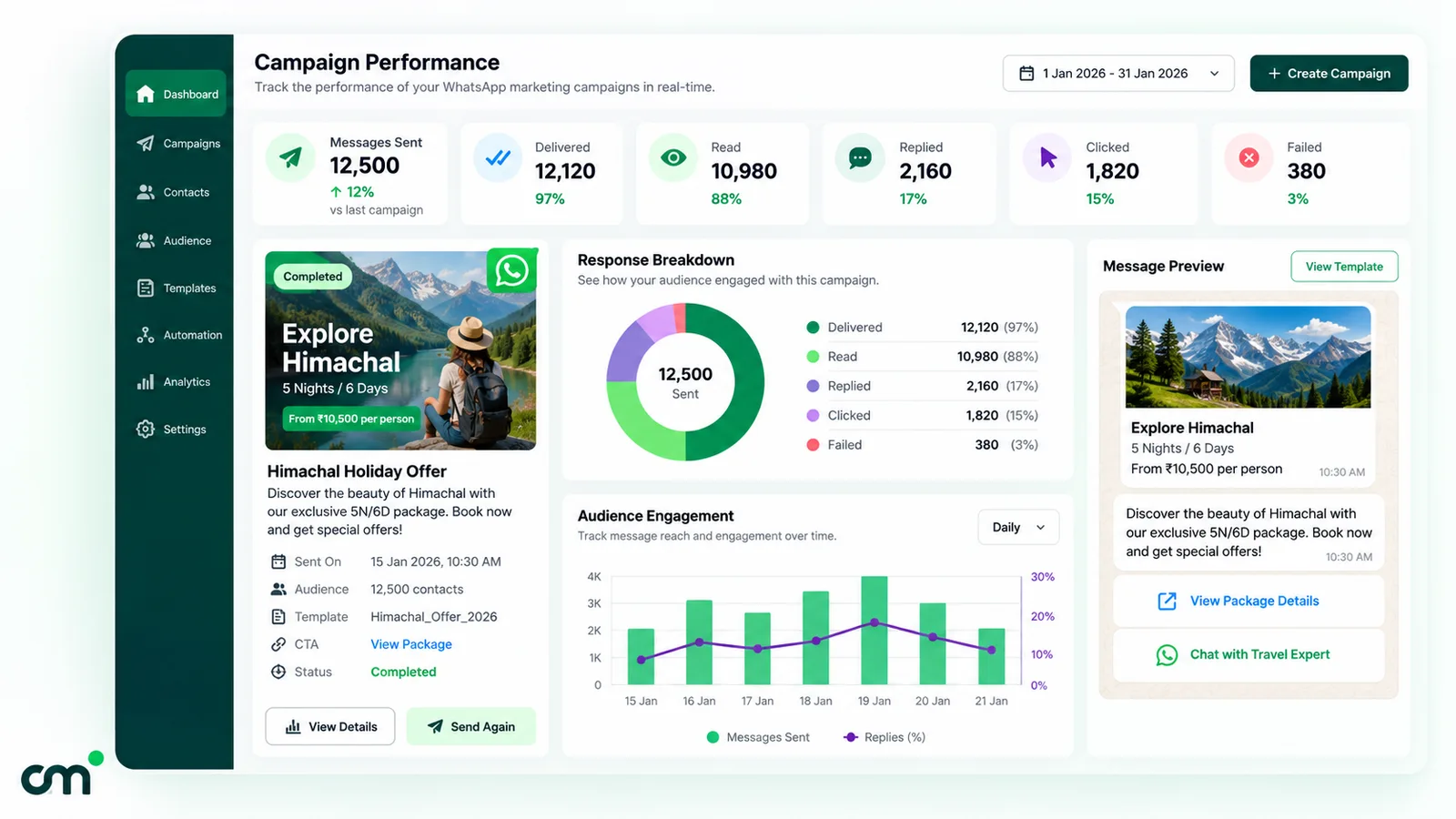Click the red Failed legend dot

813,445
